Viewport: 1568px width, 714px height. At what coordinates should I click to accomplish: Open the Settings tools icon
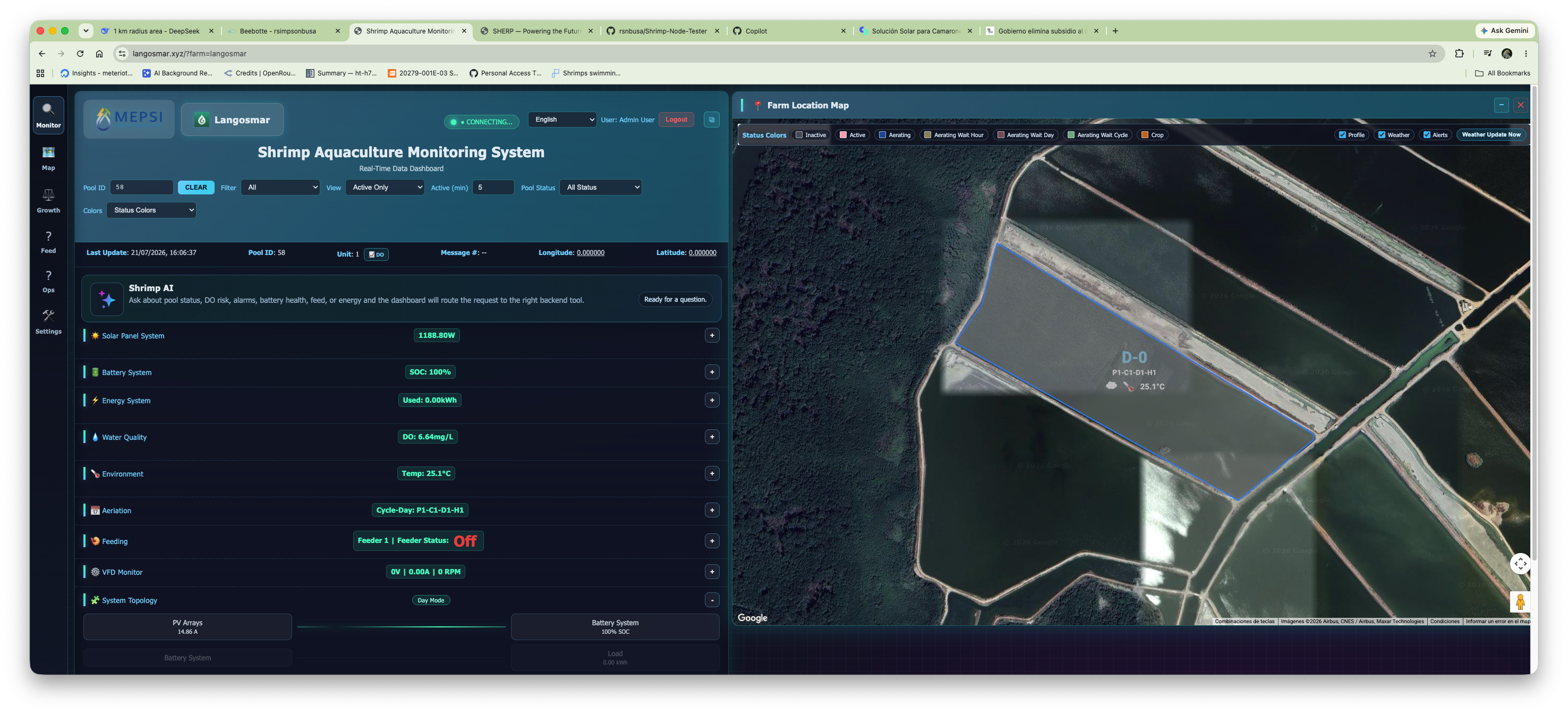[48, 316]
